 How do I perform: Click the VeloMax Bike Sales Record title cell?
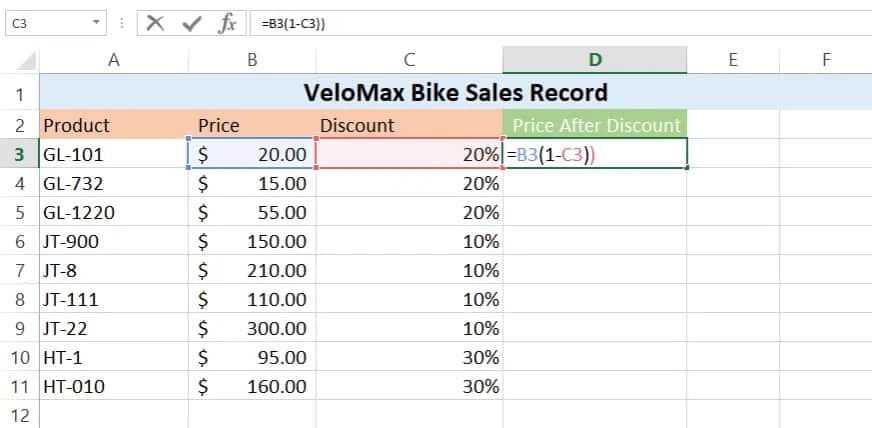pos(455,93)
